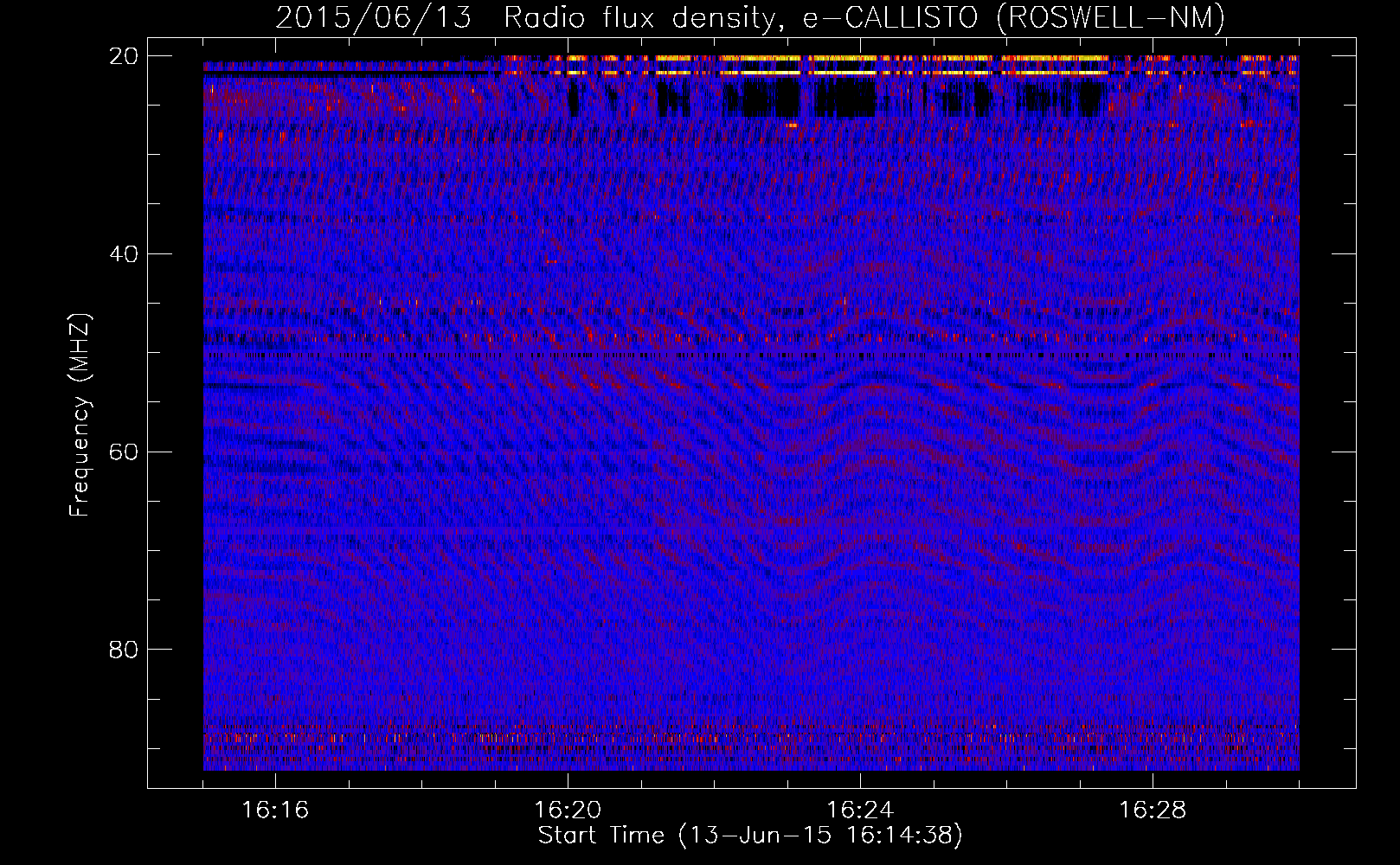Click the frequency tick label 80
Screen dimensions: 1400x865
point(124,650)
